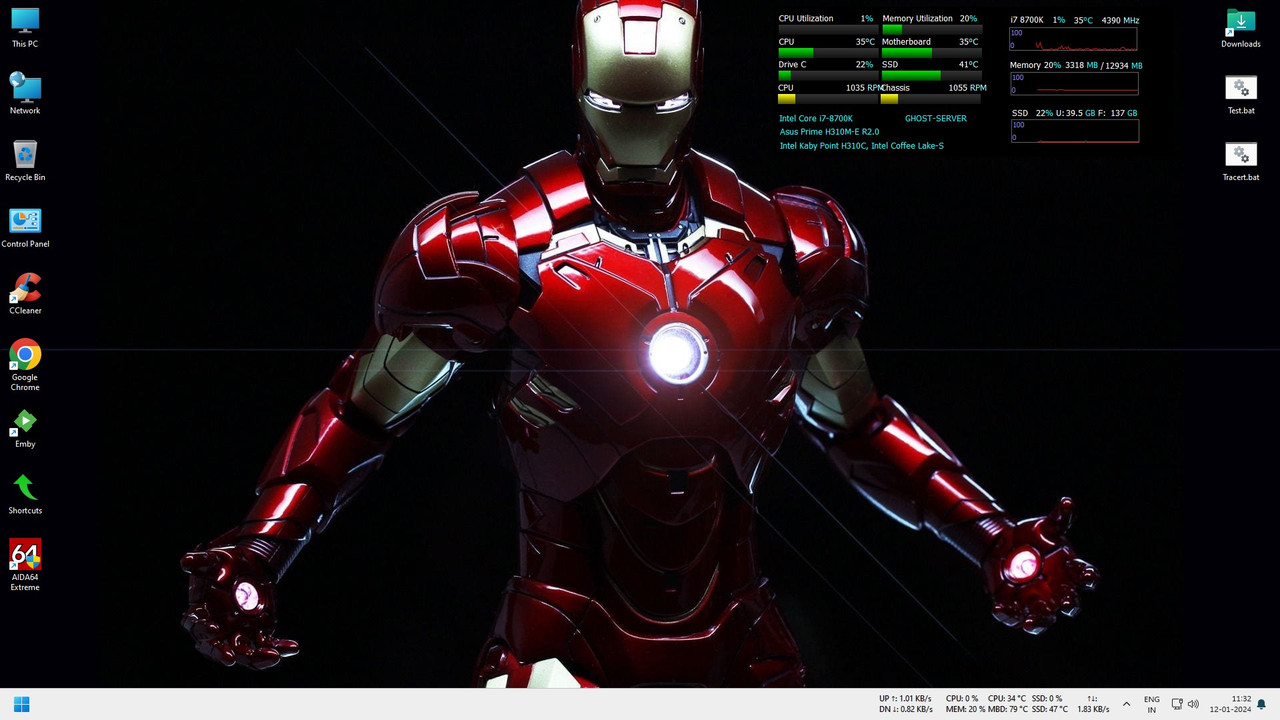The image size is (1280, 720).
Task: Click the 'Intel Core i7-8700K' text
Action: click(816, 118)
